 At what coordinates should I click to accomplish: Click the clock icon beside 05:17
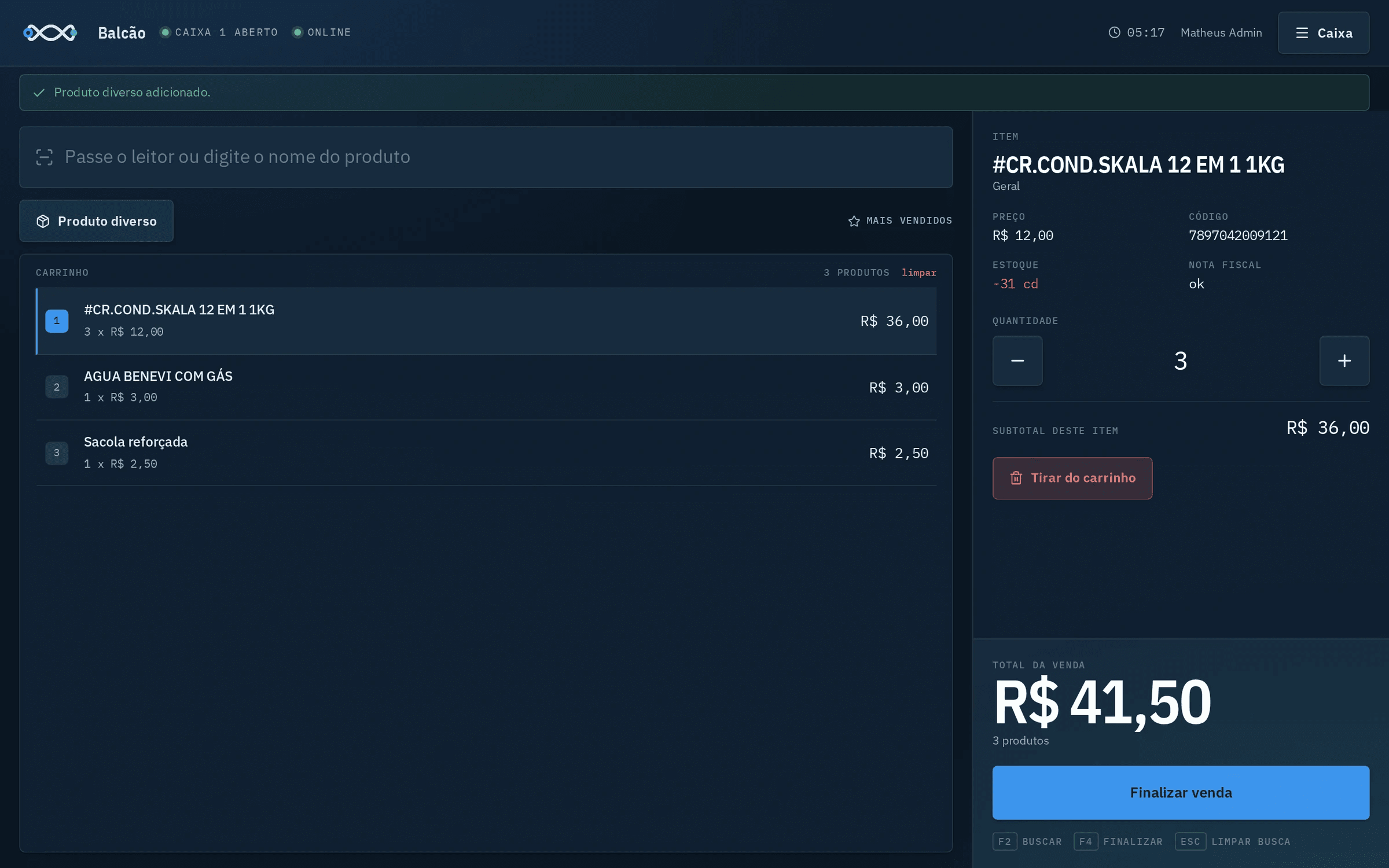1114,32
